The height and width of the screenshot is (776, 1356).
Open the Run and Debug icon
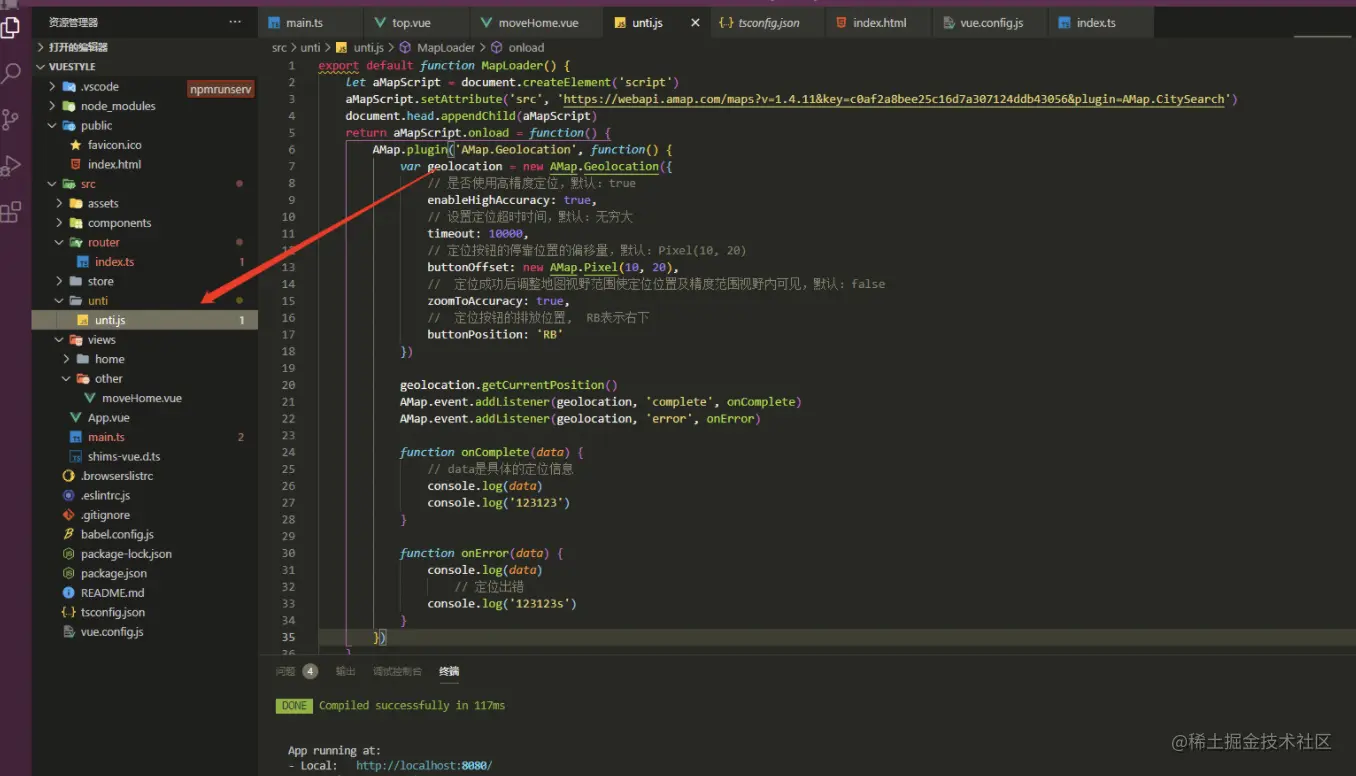(x=11, y=166)
